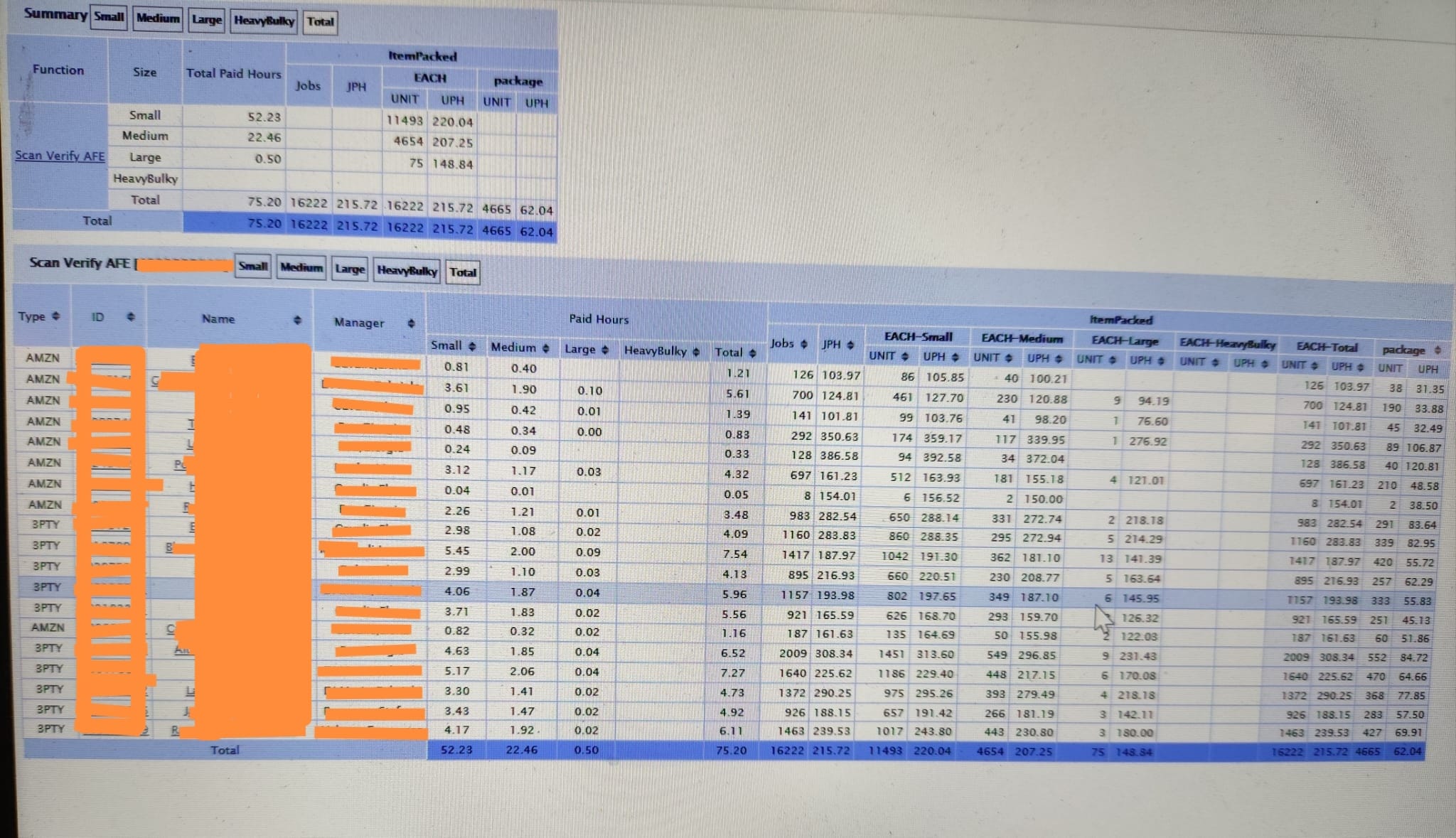Sort EACH-HeavyBulky UPH column arrows
Screen dimensions: 1456x838
point(1264,364)
